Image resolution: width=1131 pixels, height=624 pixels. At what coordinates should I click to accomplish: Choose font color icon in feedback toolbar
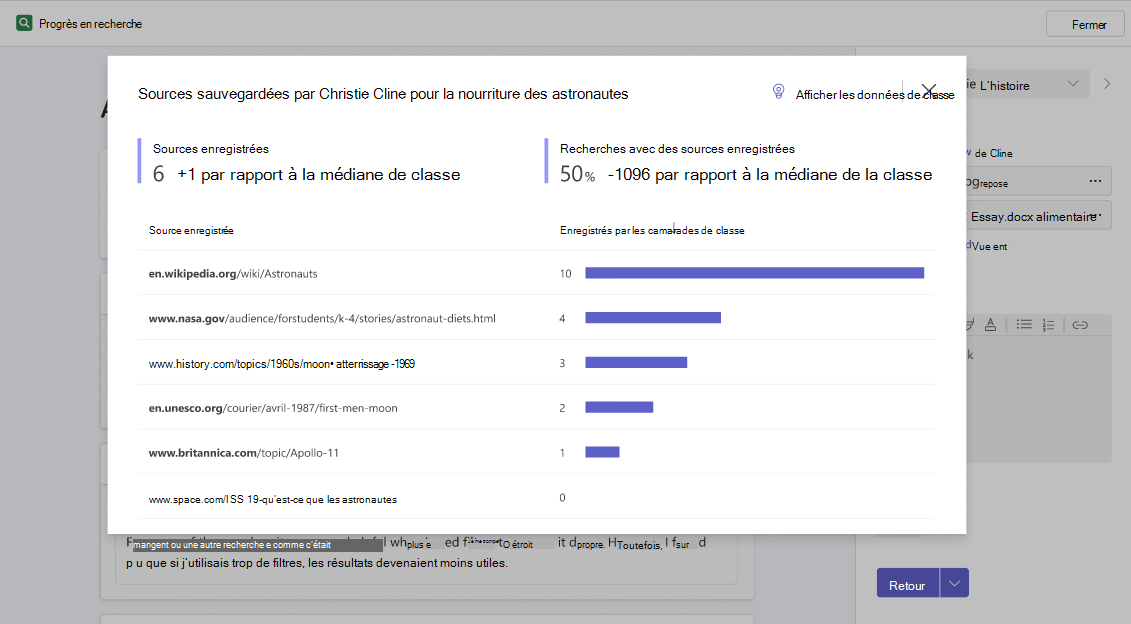[x=990, y=325]
